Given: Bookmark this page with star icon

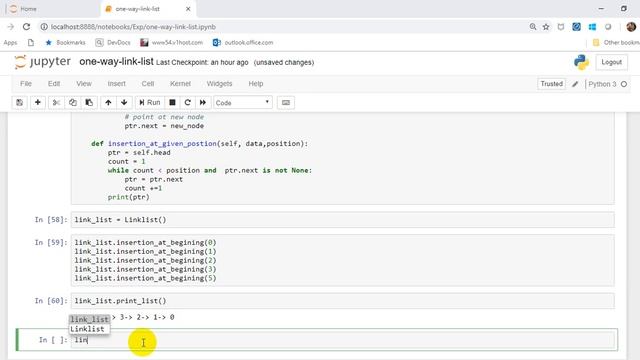Looking at the screenshot, I should point(546,27).
